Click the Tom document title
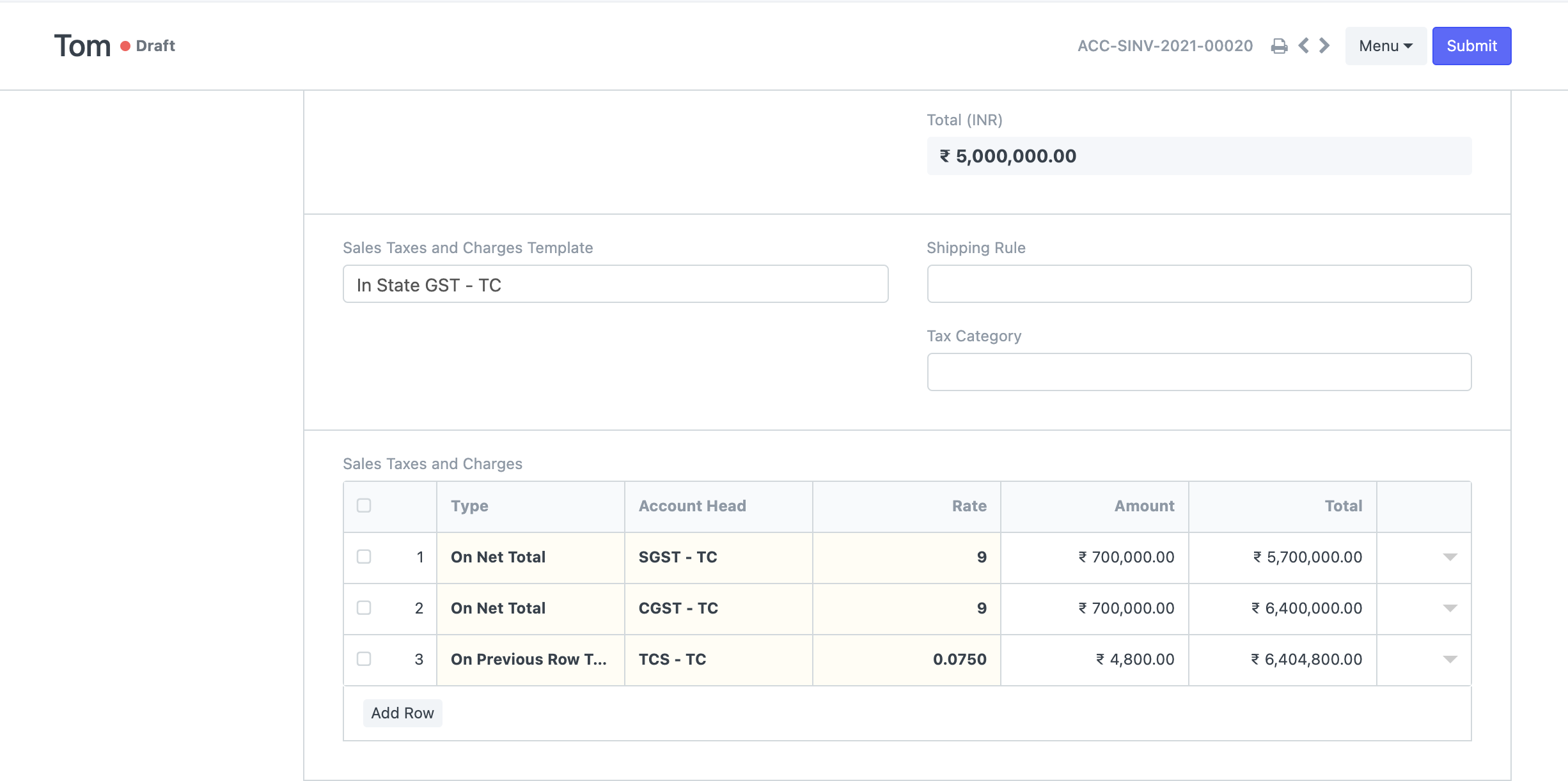 [x=82, y=46]
